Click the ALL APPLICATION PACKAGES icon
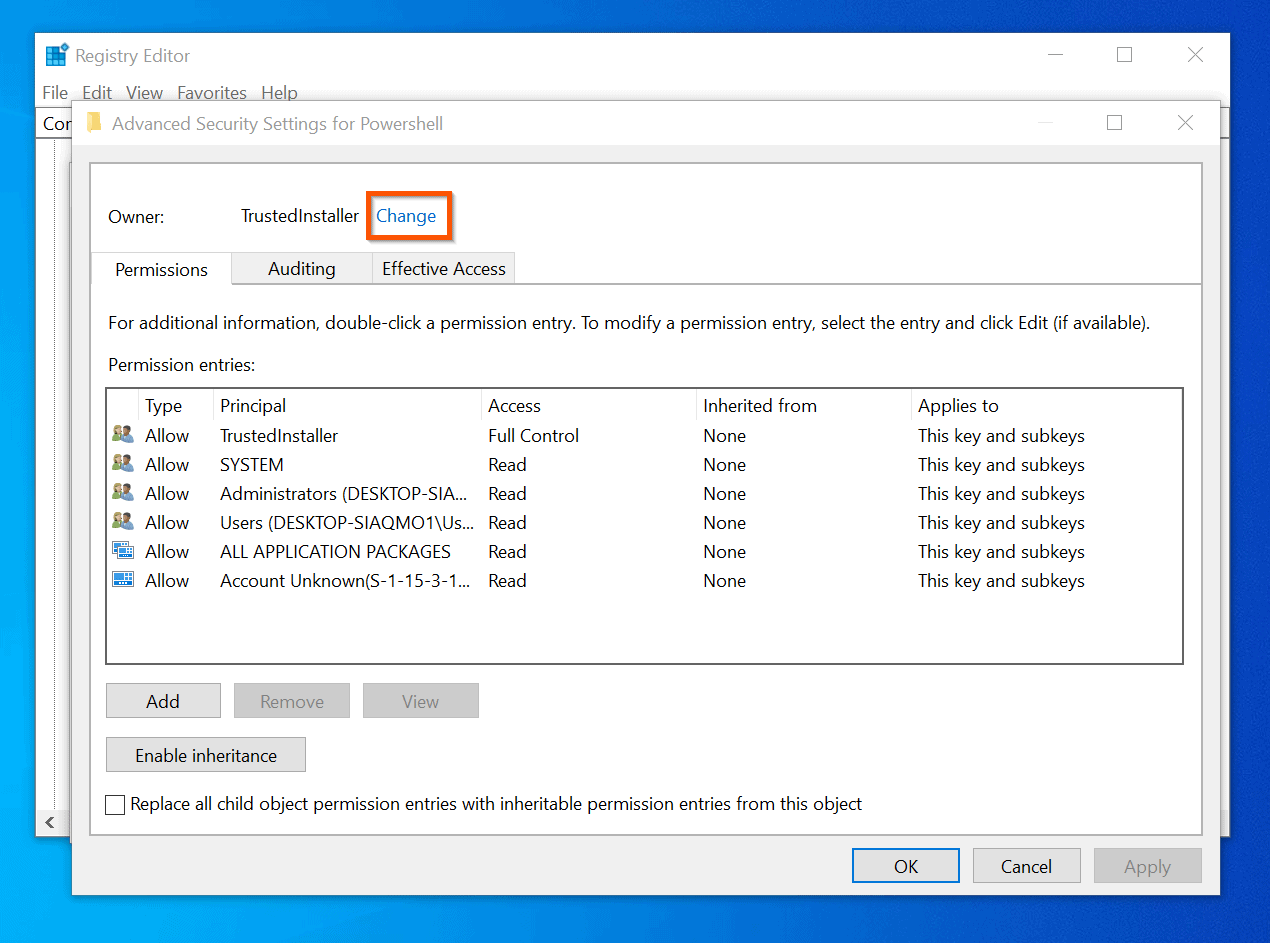Viewport: 1270px width, 943px height. click(x=123, y=551)
